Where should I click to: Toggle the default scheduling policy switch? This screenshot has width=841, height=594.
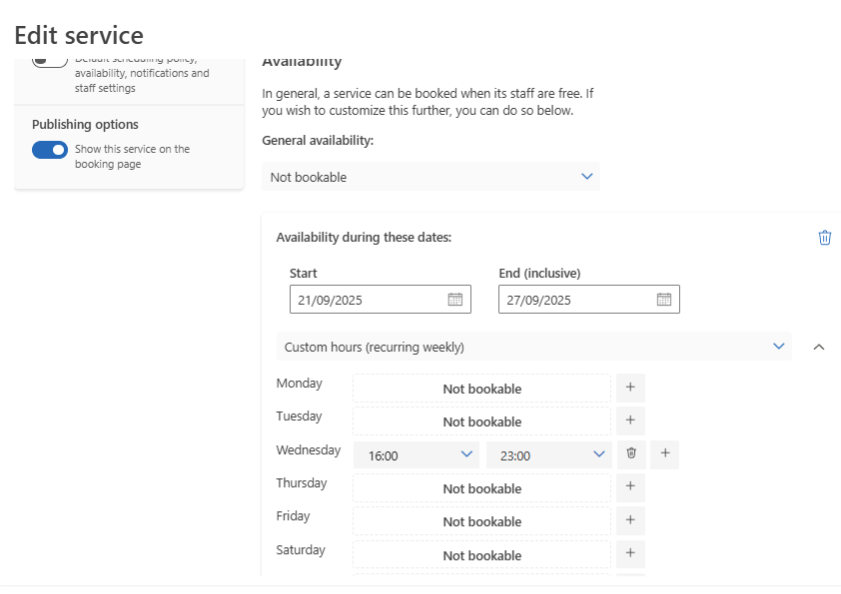50,61
